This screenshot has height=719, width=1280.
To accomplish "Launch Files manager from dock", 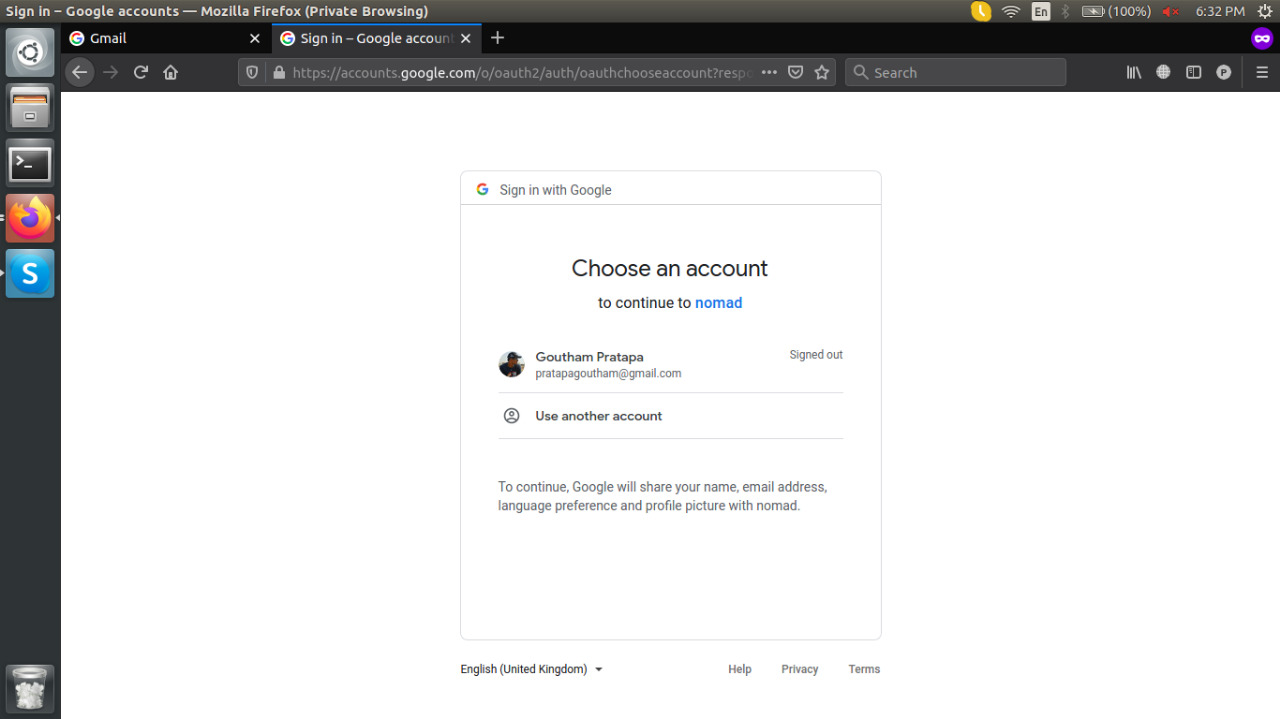I will click(x=30, y=107).
